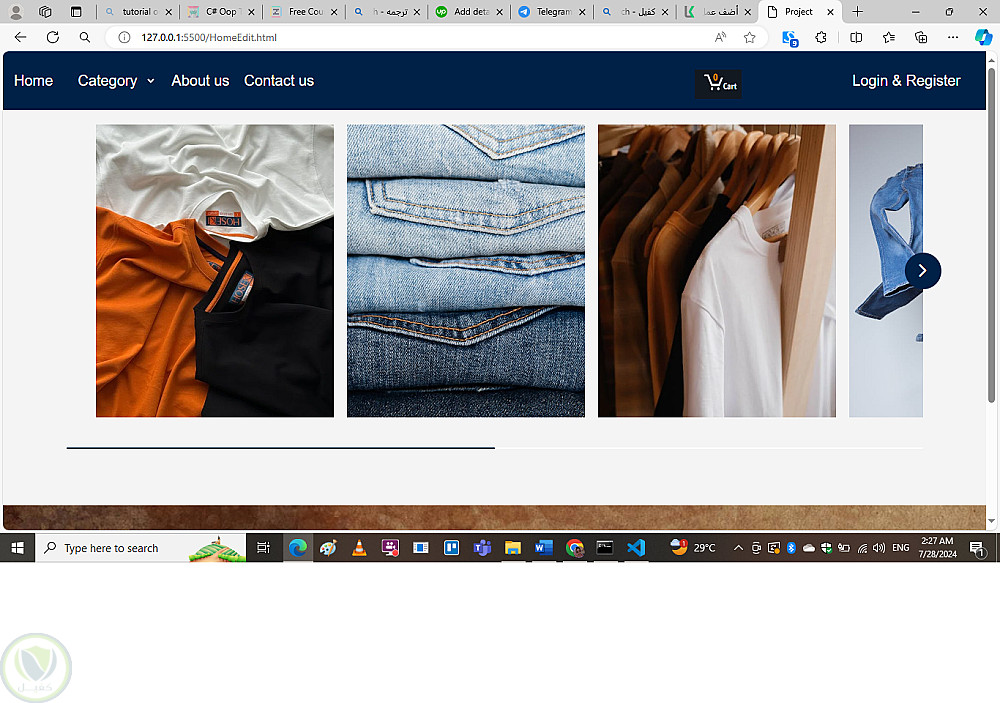
Task: Open Visual Studio Code from taskbar
Action: point(636,548)
